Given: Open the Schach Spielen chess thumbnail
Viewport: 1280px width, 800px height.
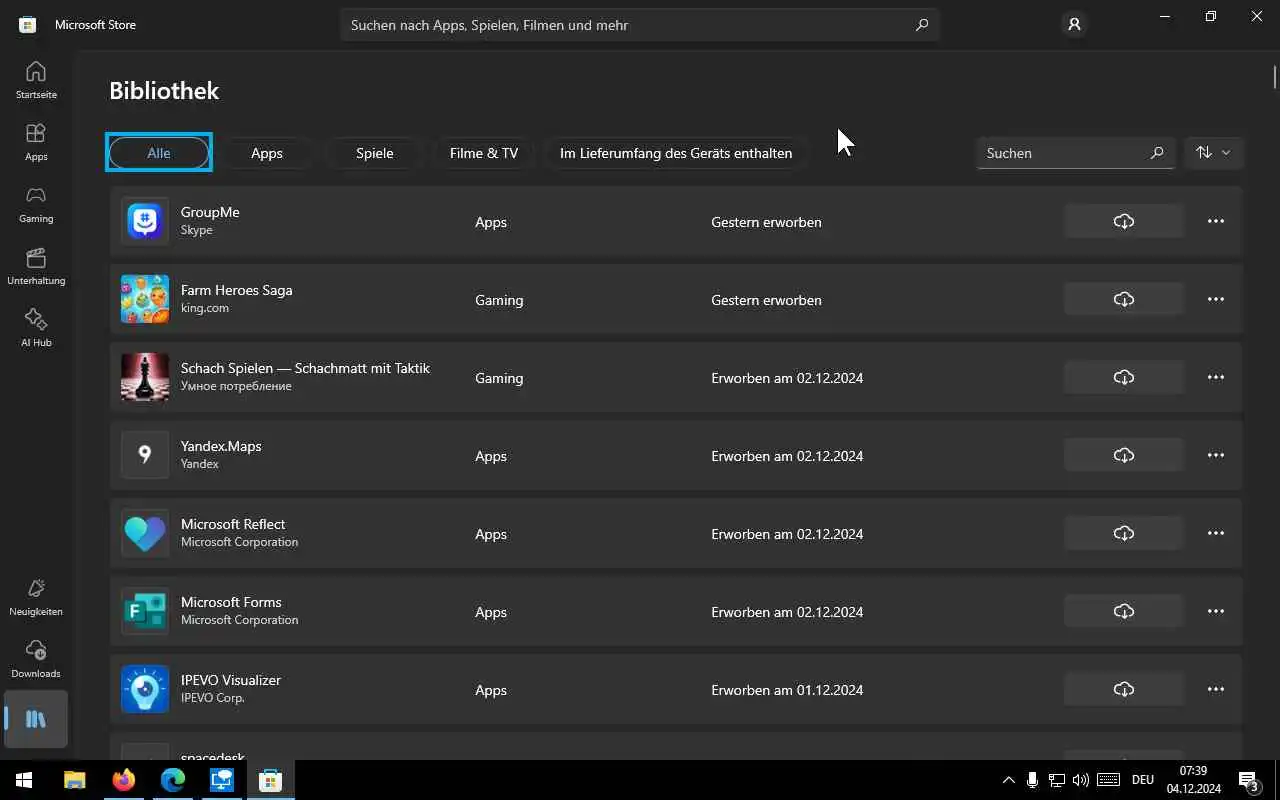Looking at the screenshot, I should click(x=145, y=377).
